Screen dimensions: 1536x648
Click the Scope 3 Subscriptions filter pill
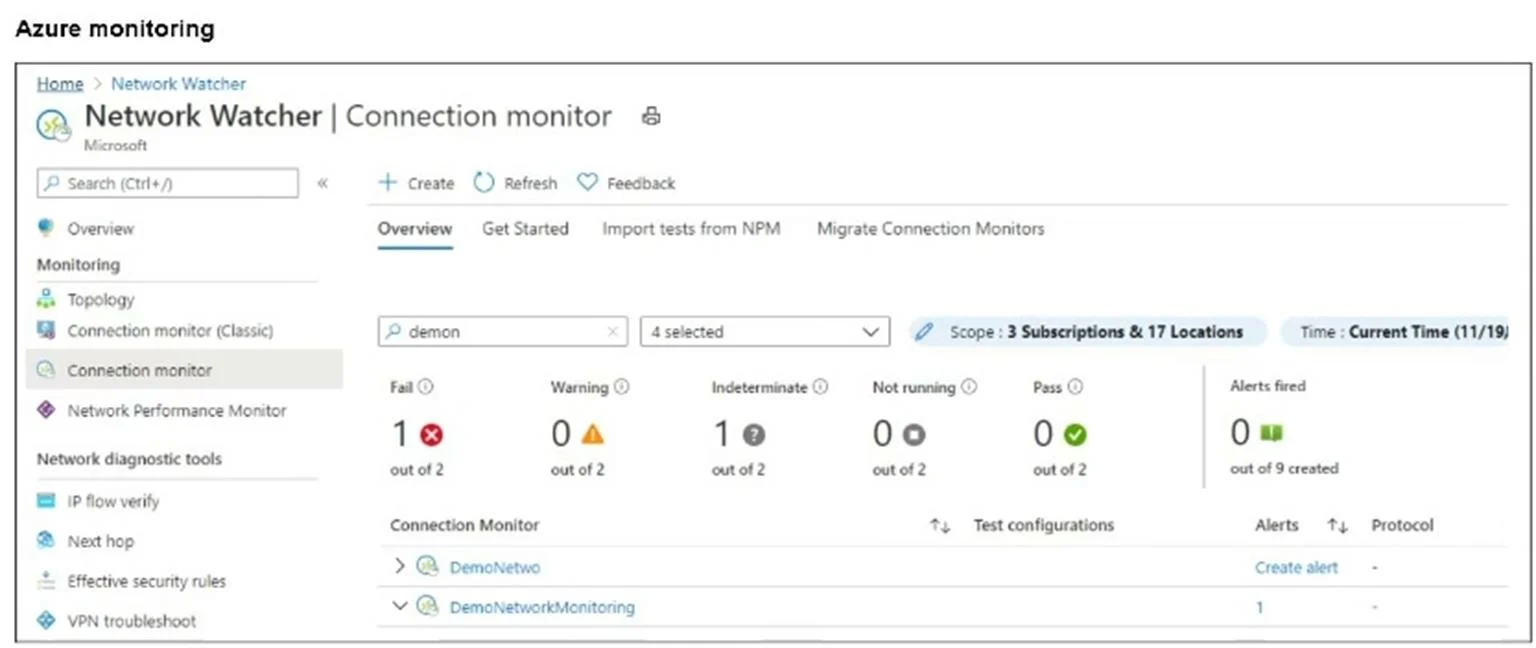pyautogui.click(x=1088, y=332)
